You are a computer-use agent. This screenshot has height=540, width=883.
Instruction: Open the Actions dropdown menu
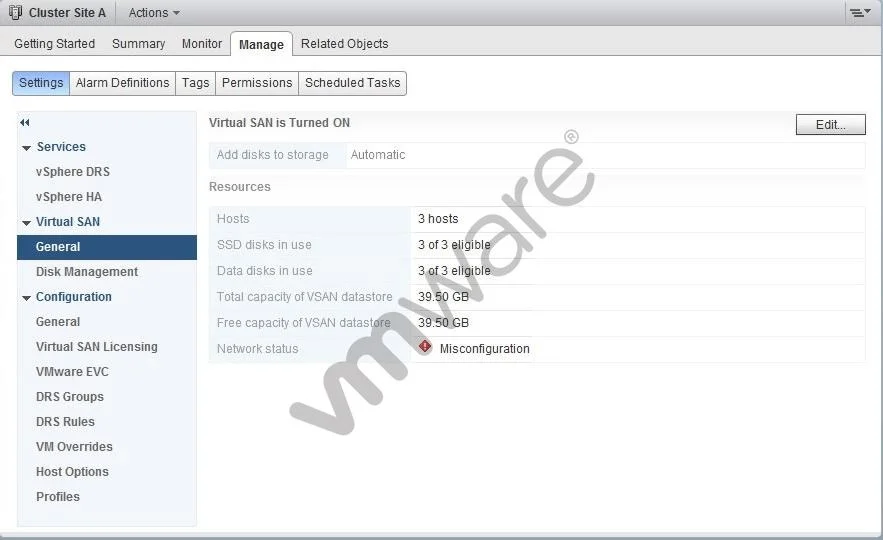click(154, 12)
